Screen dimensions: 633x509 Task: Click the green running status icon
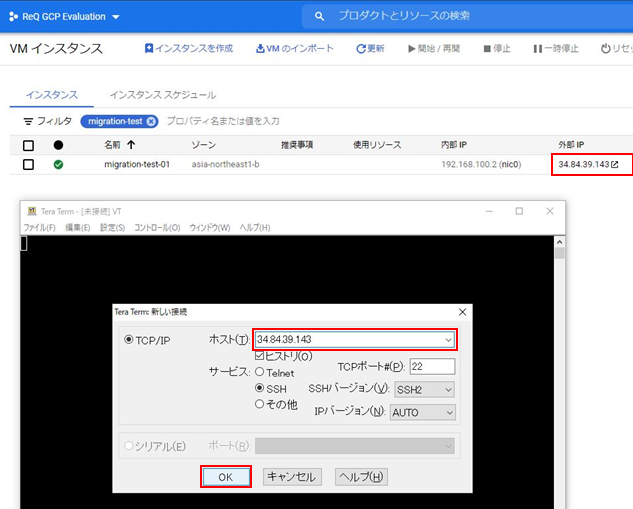click(58, 164)
